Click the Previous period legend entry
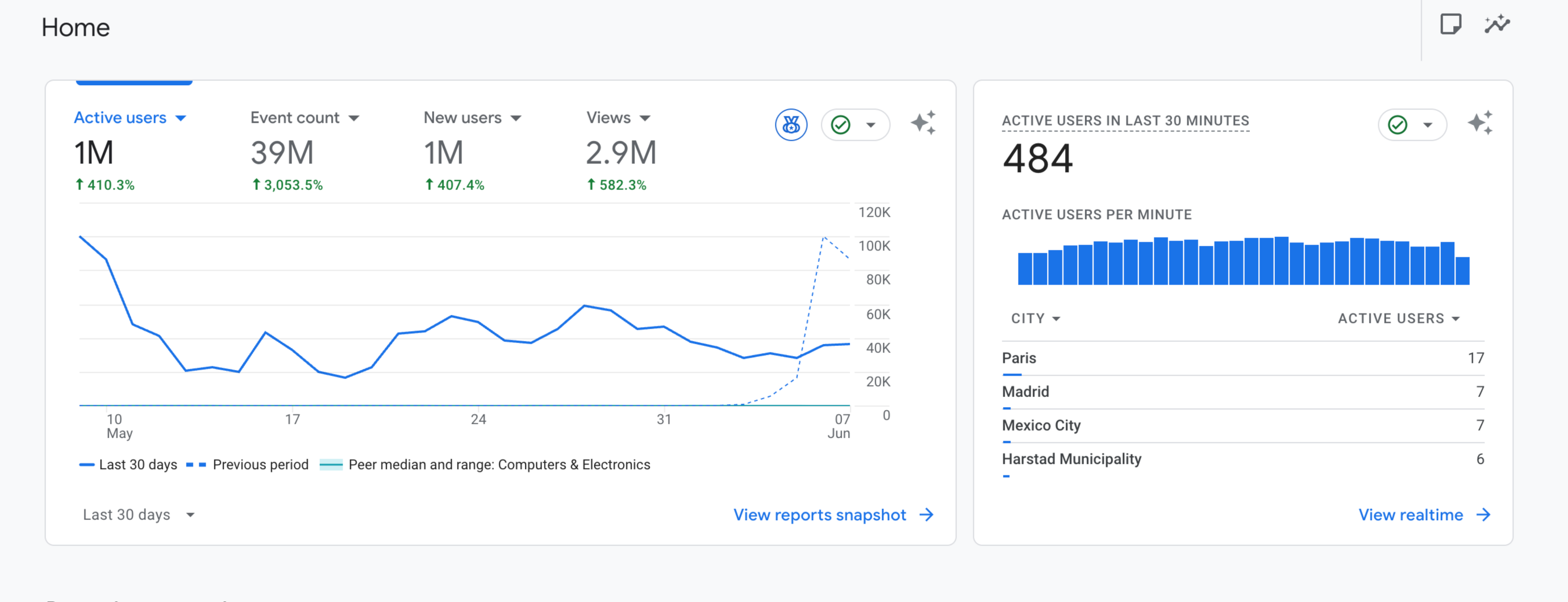 (247, 465)
